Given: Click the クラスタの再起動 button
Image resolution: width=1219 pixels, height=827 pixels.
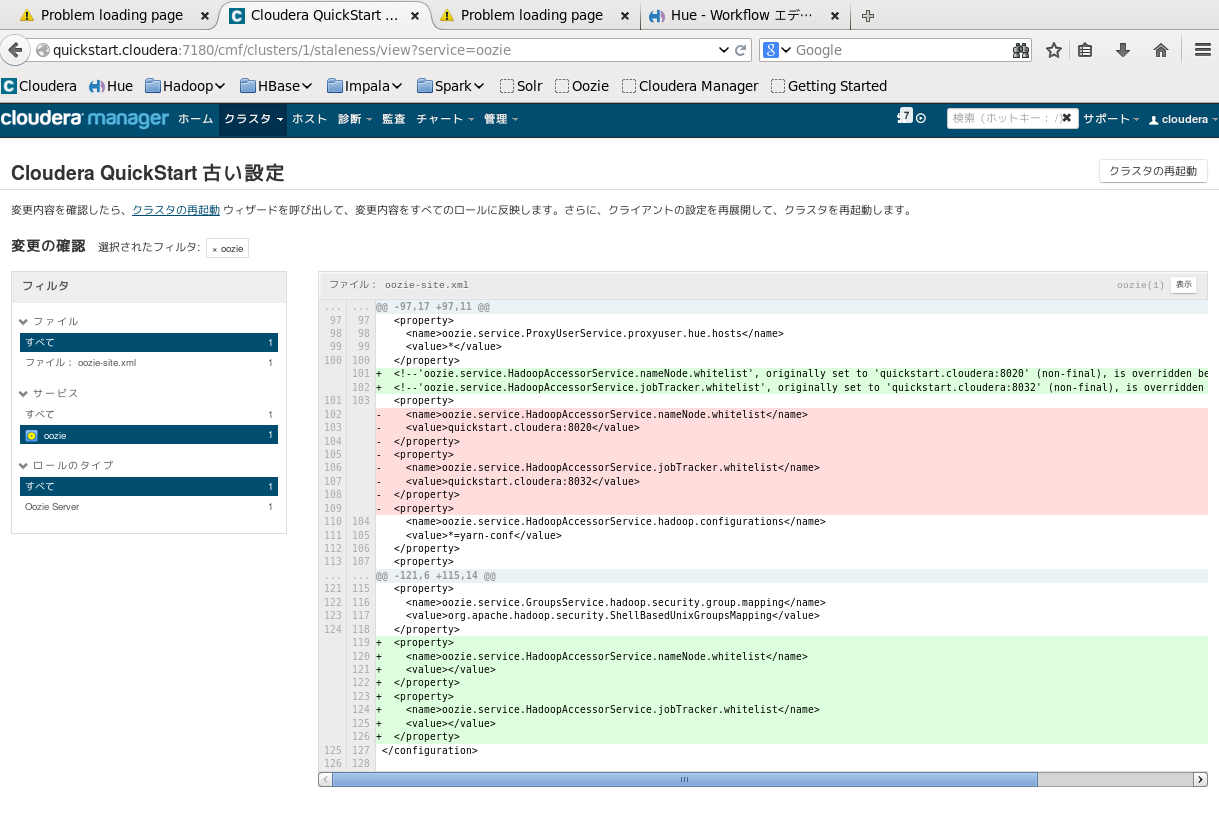Looking at the screenshot, I should 1153,171.
